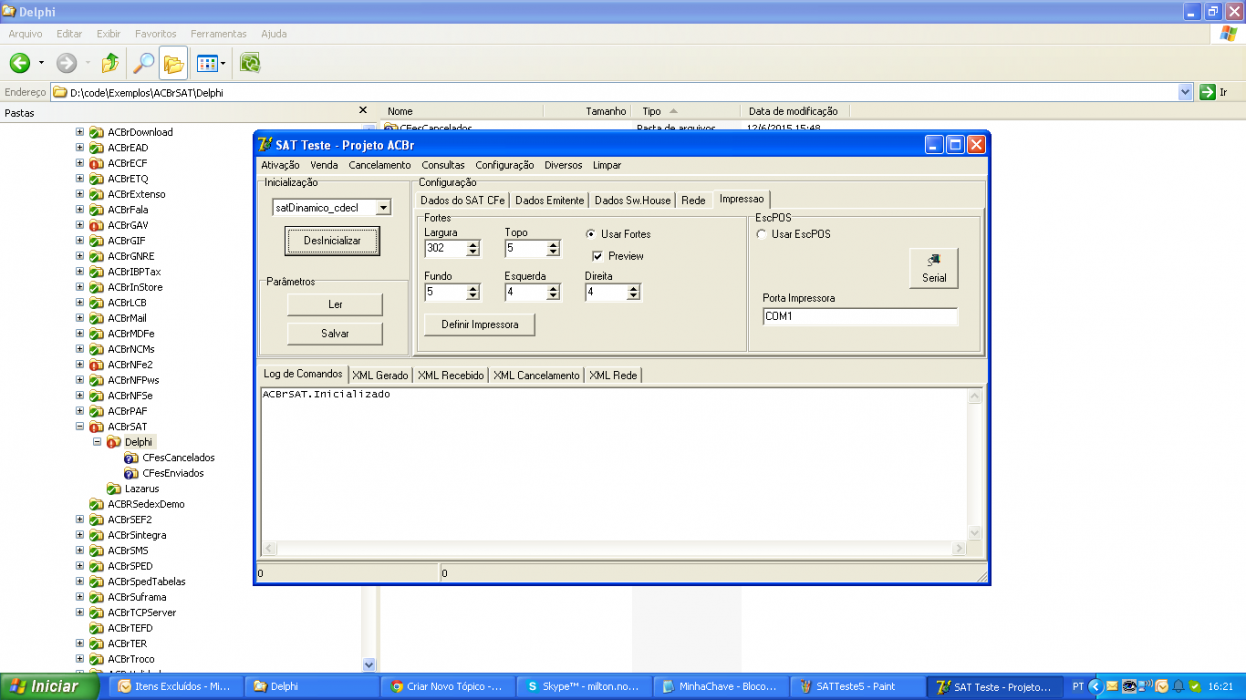Viewport: 1246px width, 700px height.
Task: Switch to Dados do SAT CFe tab
Action: [x=462, y=200]
